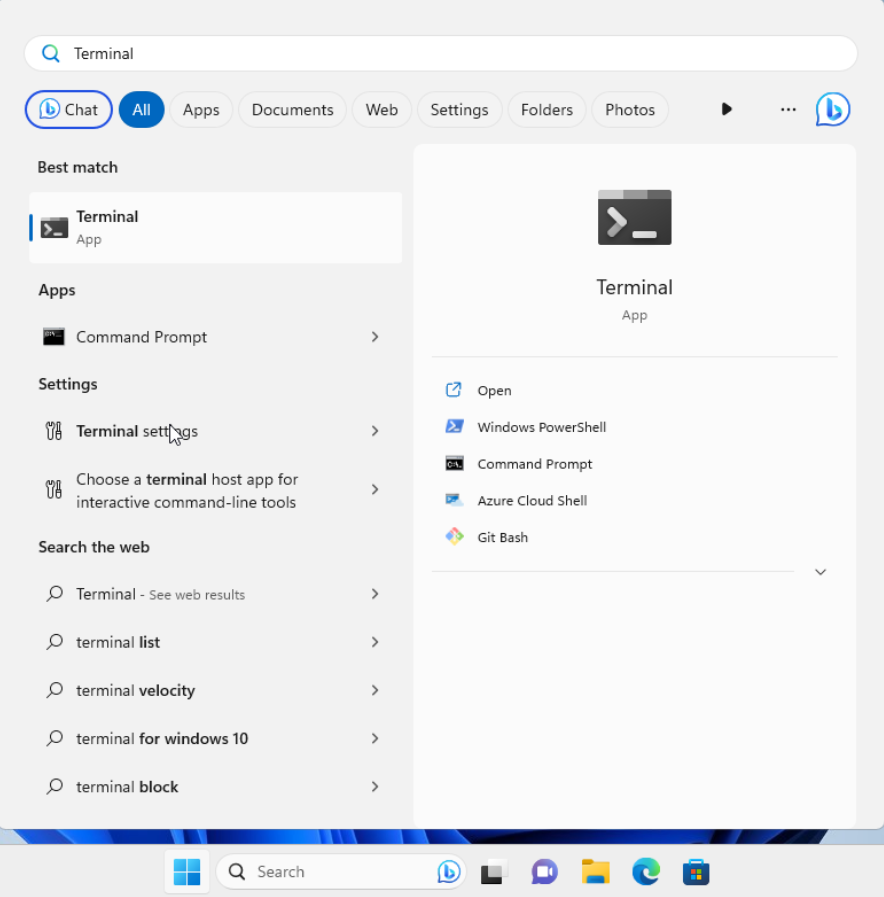Open Terminal settings wrench item
Viewport: 884px width, 897px height.
[x=137, y=431]
